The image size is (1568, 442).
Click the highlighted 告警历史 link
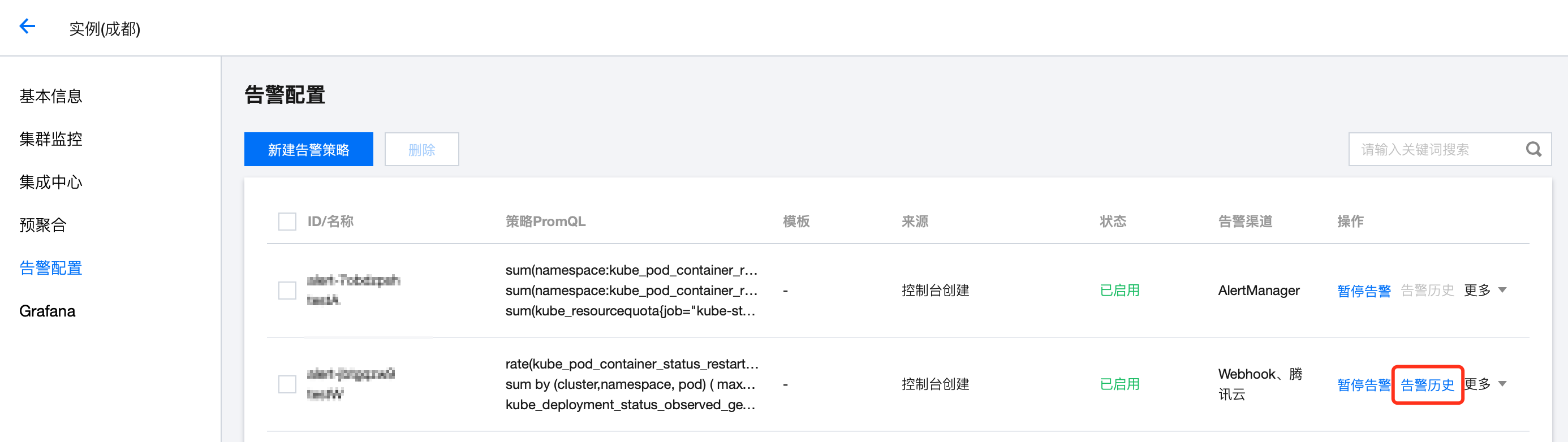click(x=1427, y=385)
